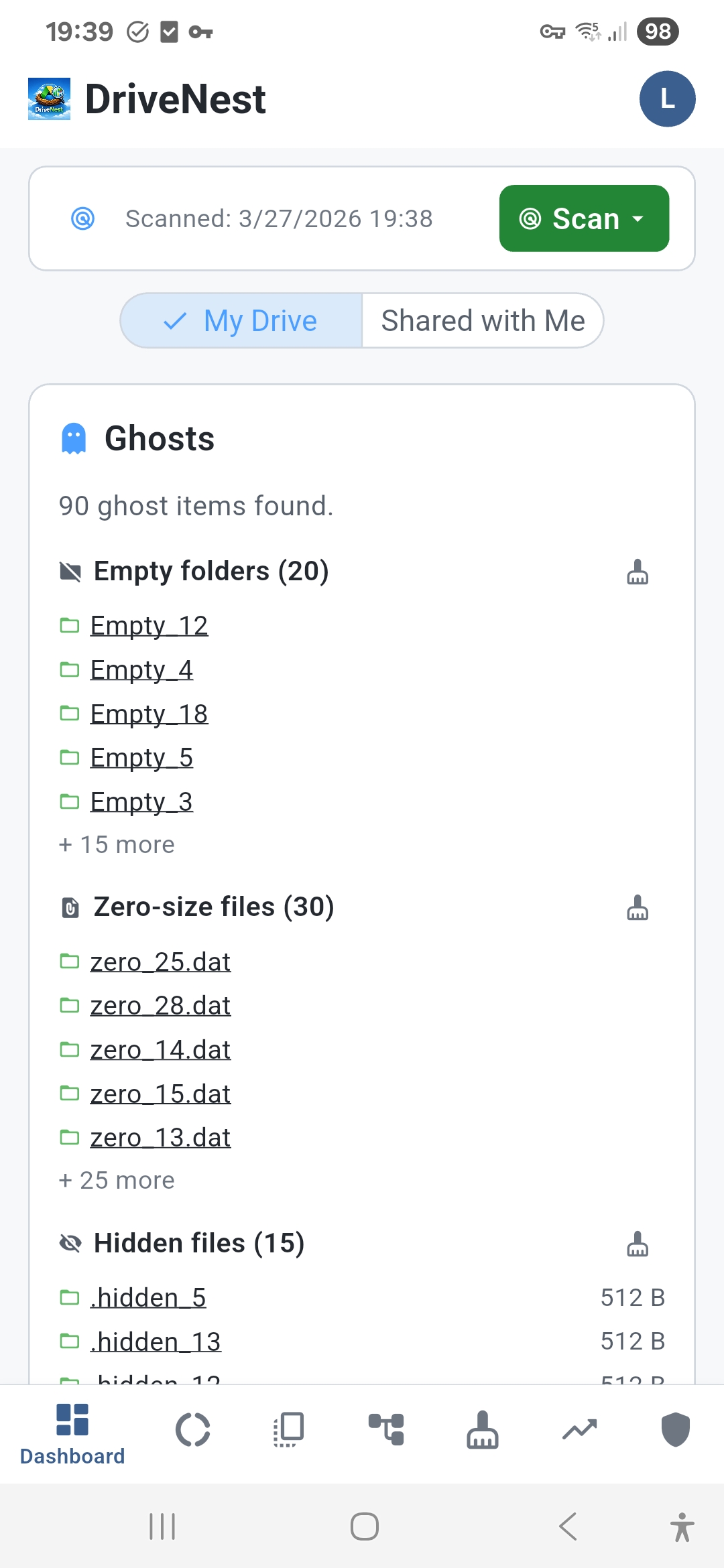Open the Empty_12 folder link

(x=149, y=626)
